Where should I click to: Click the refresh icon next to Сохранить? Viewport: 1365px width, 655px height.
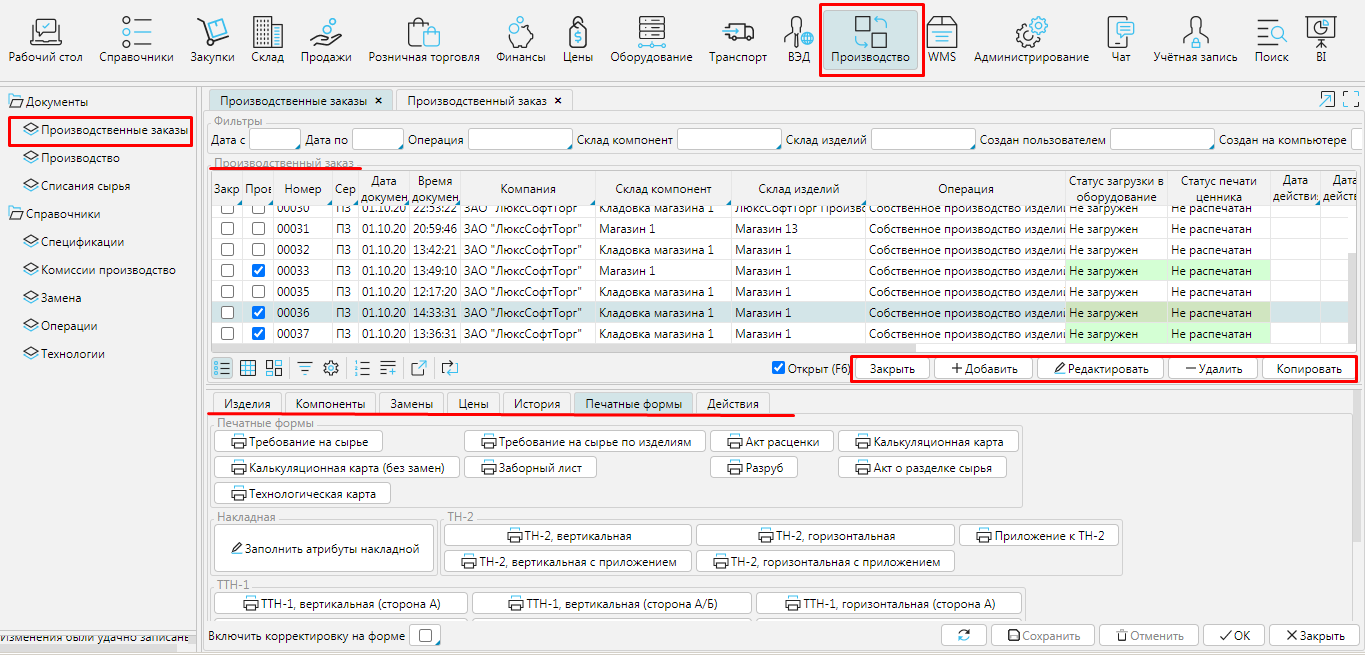[x=964, y=636]
